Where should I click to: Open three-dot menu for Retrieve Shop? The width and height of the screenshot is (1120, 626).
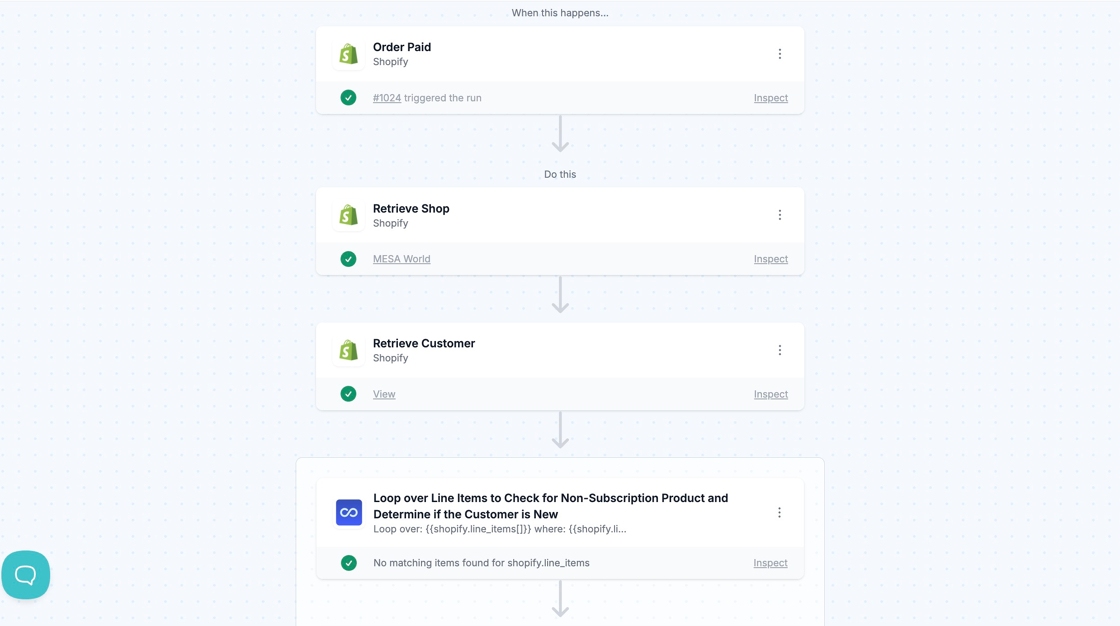[780, 215]
